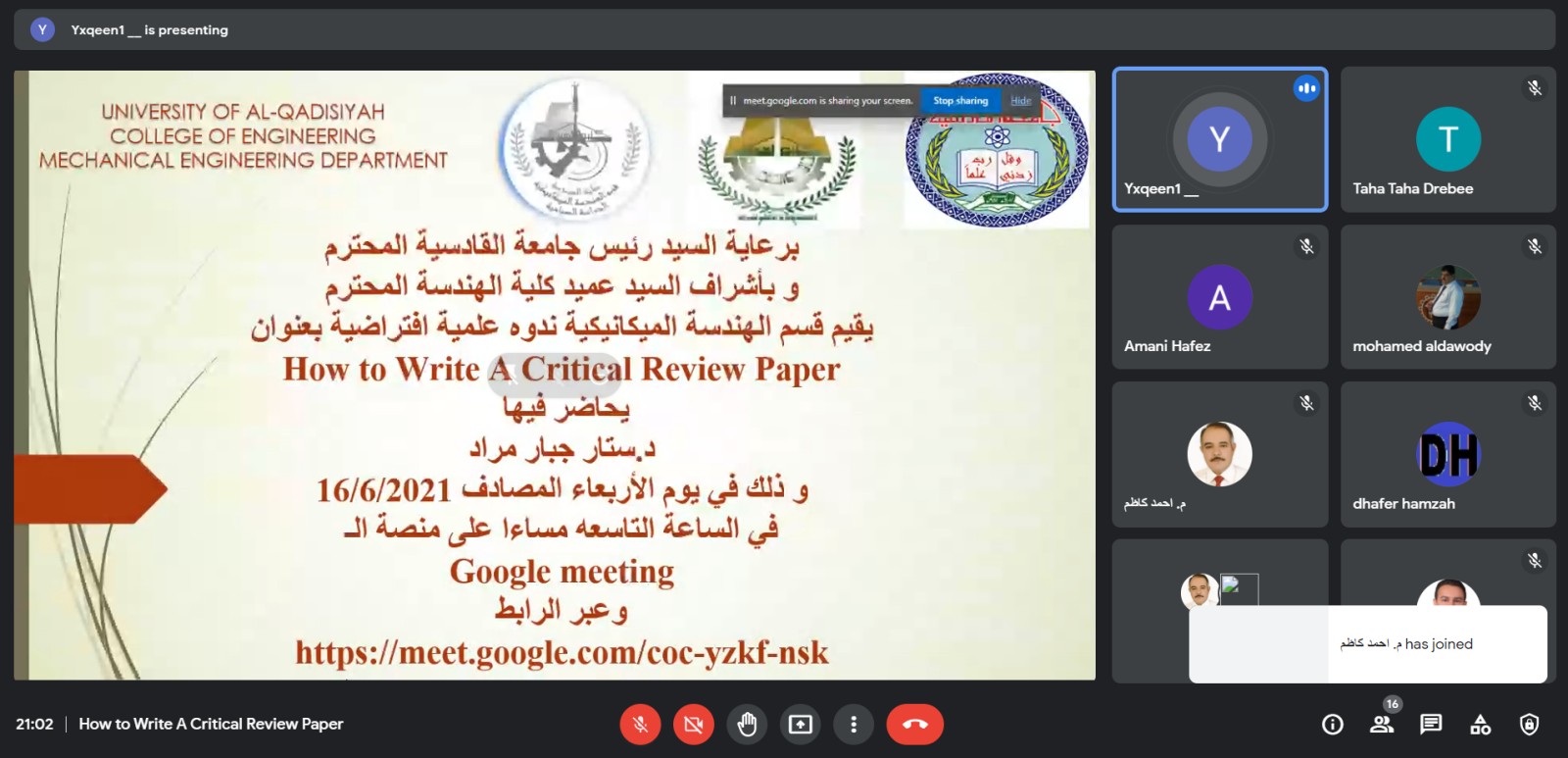Select the mohamed aldawody participant tile
The height and width of the screenshot is (758, 1568).
click(1448, 297)
